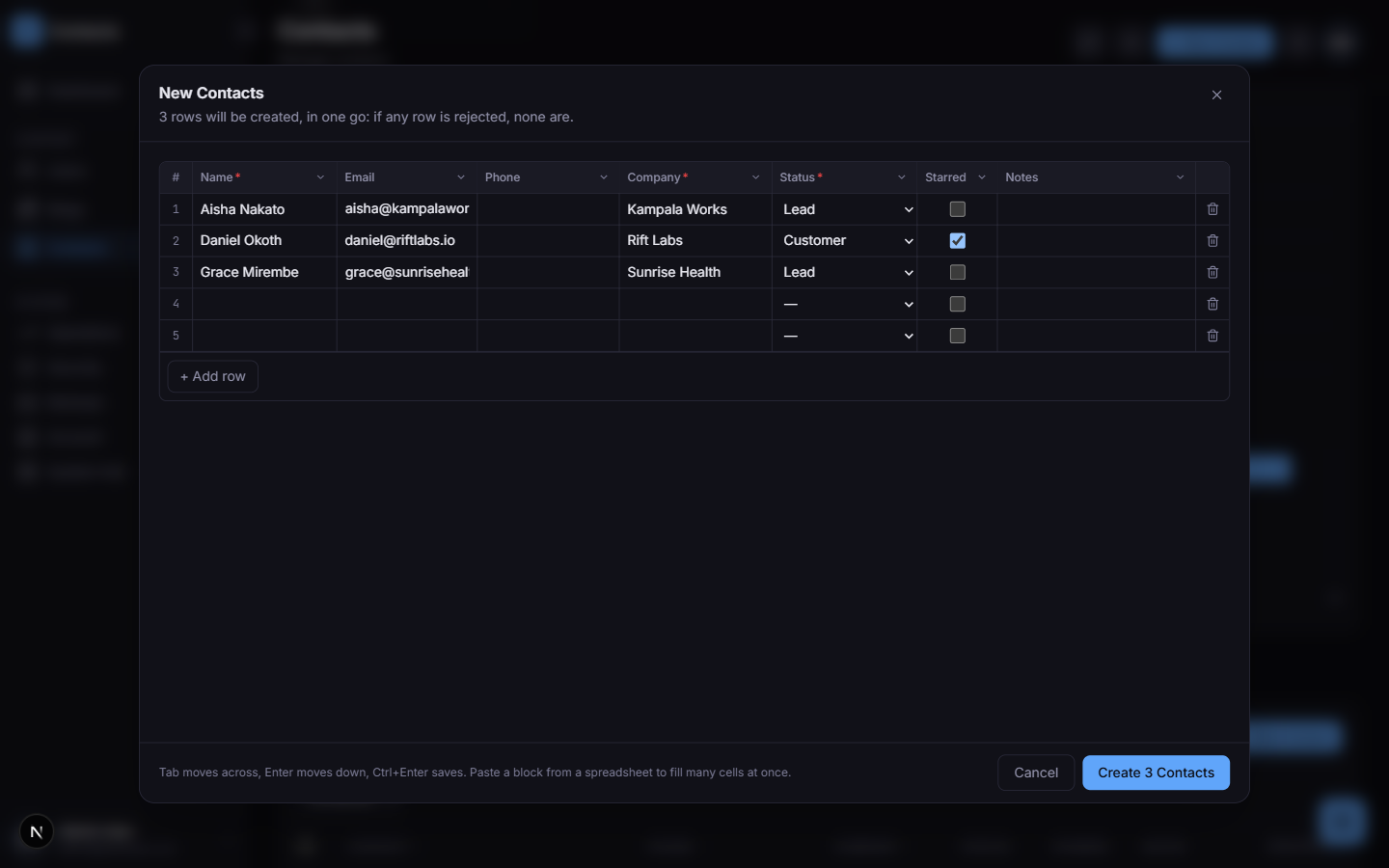Click the aisha@kampalawor email cell
The height and width of the screenshot is (868, 1389).
pos(407,209)
